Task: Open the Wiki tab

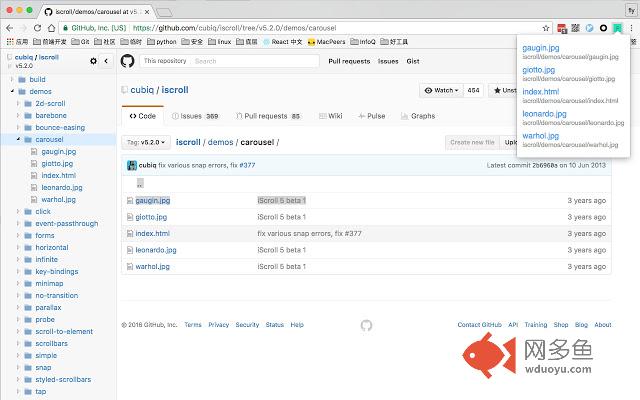Action: pos(331,116)
